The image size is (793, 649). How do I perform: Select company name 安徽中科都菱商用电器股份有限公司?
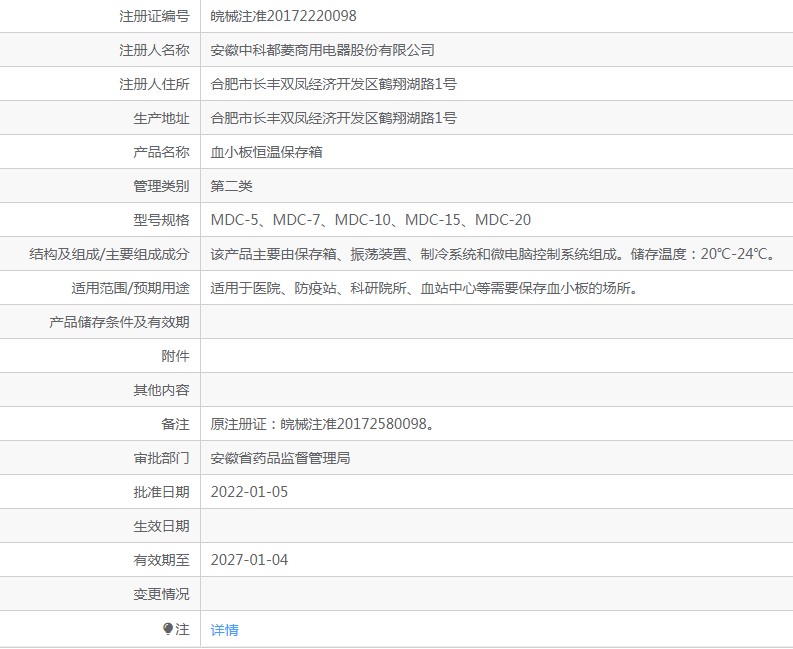pos(323,50)
